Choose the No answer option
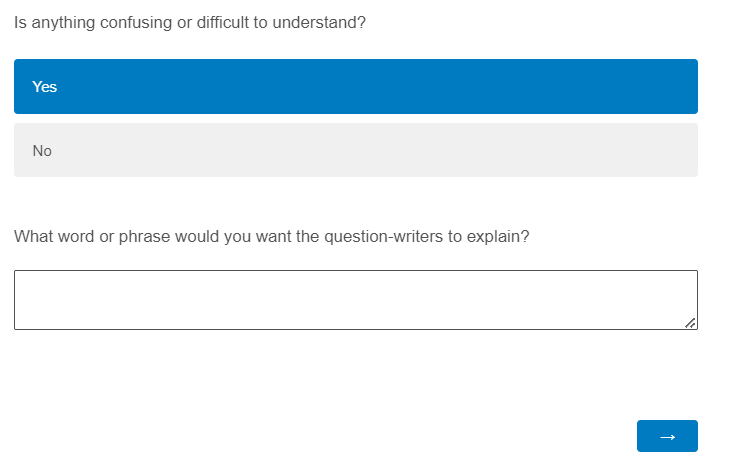 [355, 151]
